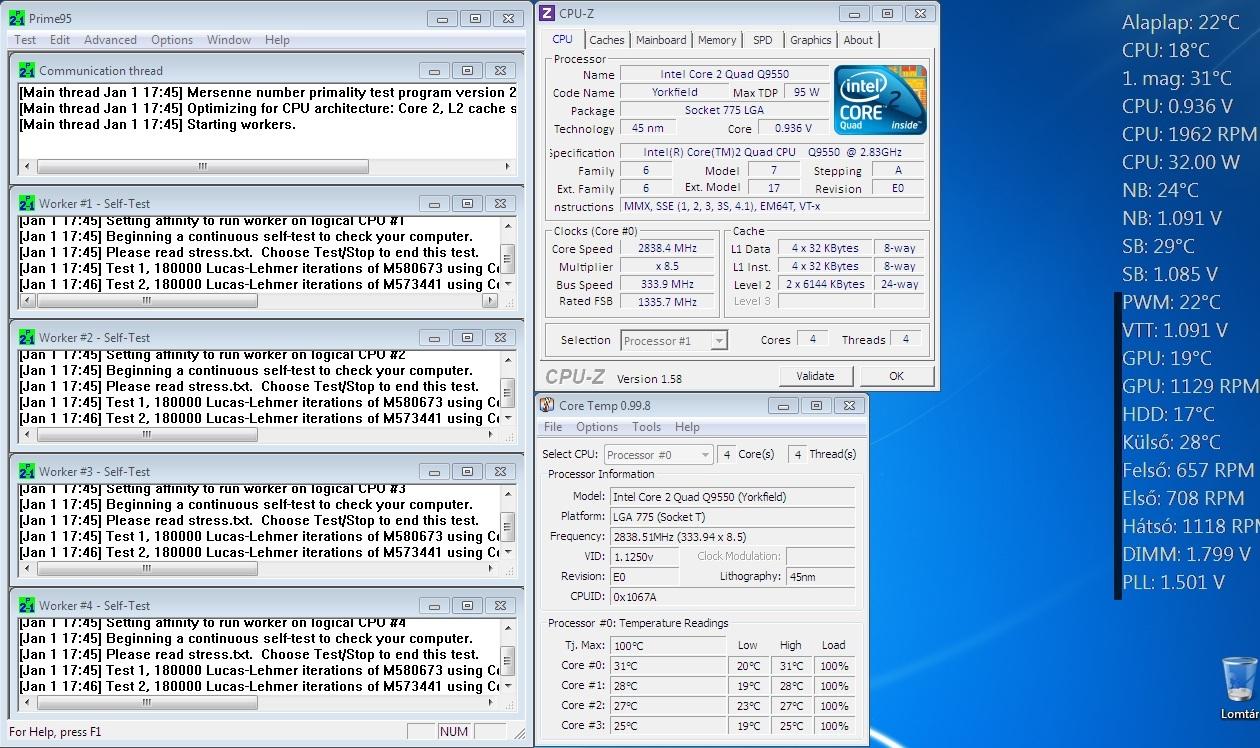Click the Worker #2 Self-Test window icon
Screen dimensions: 1260x748
[28, 337]
